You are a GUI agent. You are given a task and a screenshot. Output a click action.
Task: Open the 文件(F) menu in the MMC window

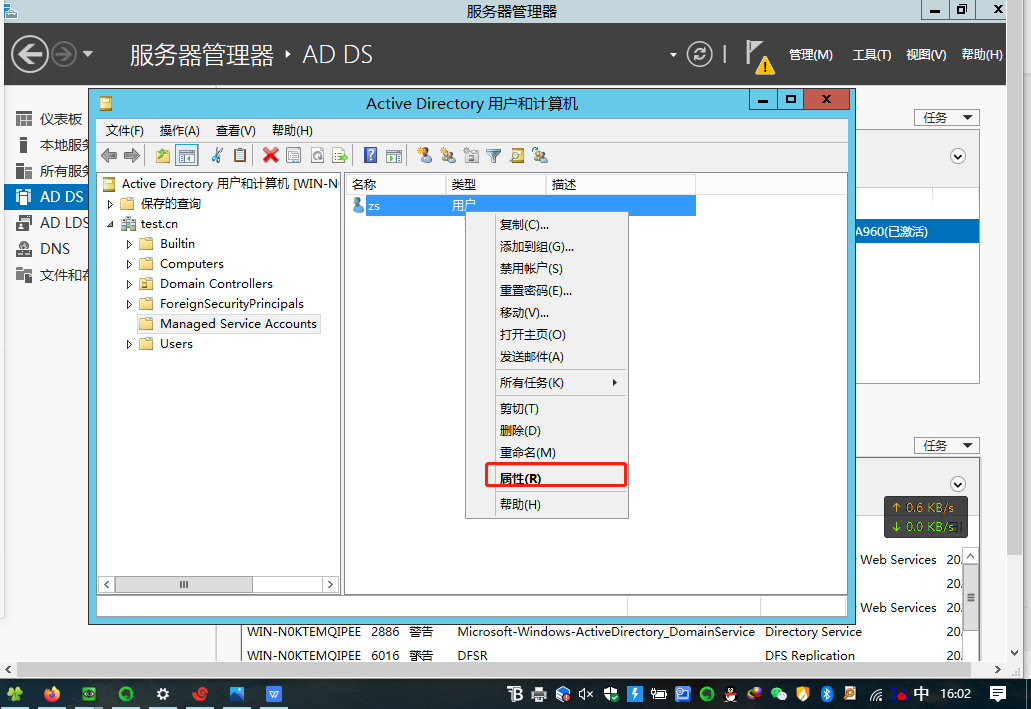pyautogui.click(x=124, y=130)
